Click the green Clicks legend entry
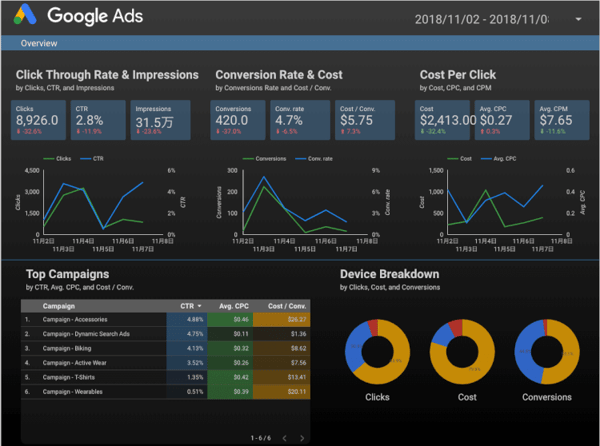 (x=57, y=159)
